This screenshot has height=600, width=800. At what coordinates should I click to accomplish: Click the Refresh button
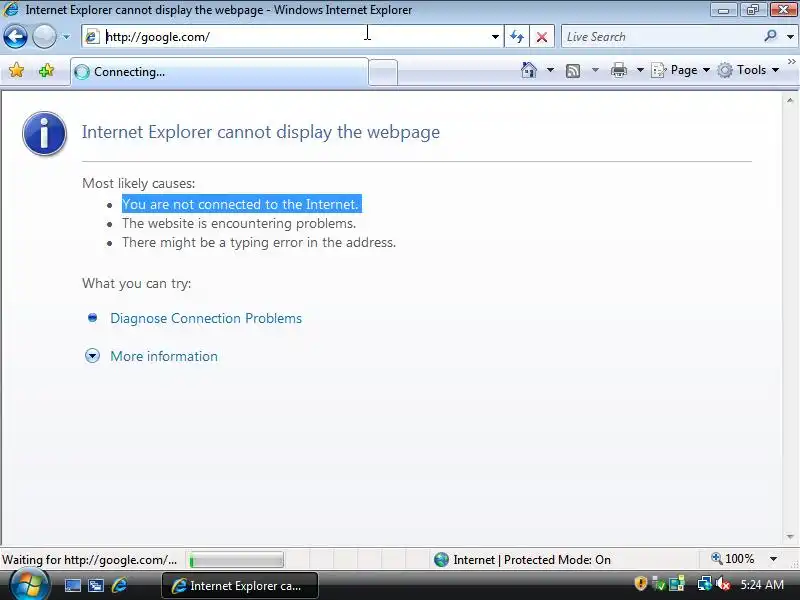point(516,37)
